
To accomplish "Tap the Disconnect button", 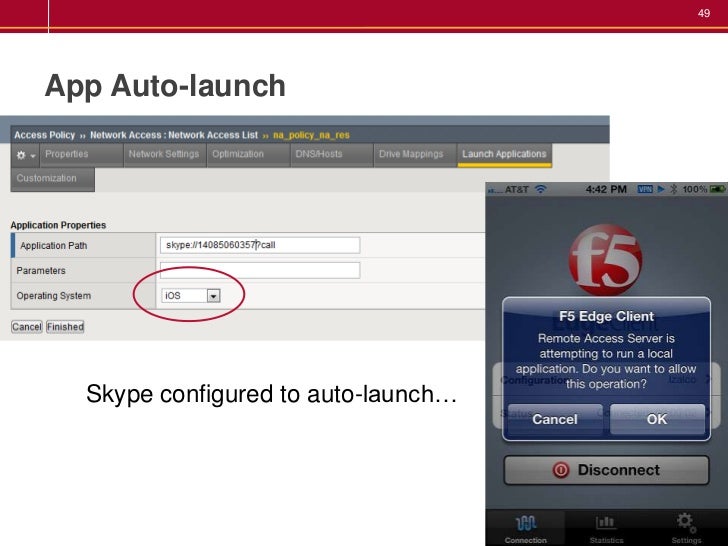I will click(606, 470).
